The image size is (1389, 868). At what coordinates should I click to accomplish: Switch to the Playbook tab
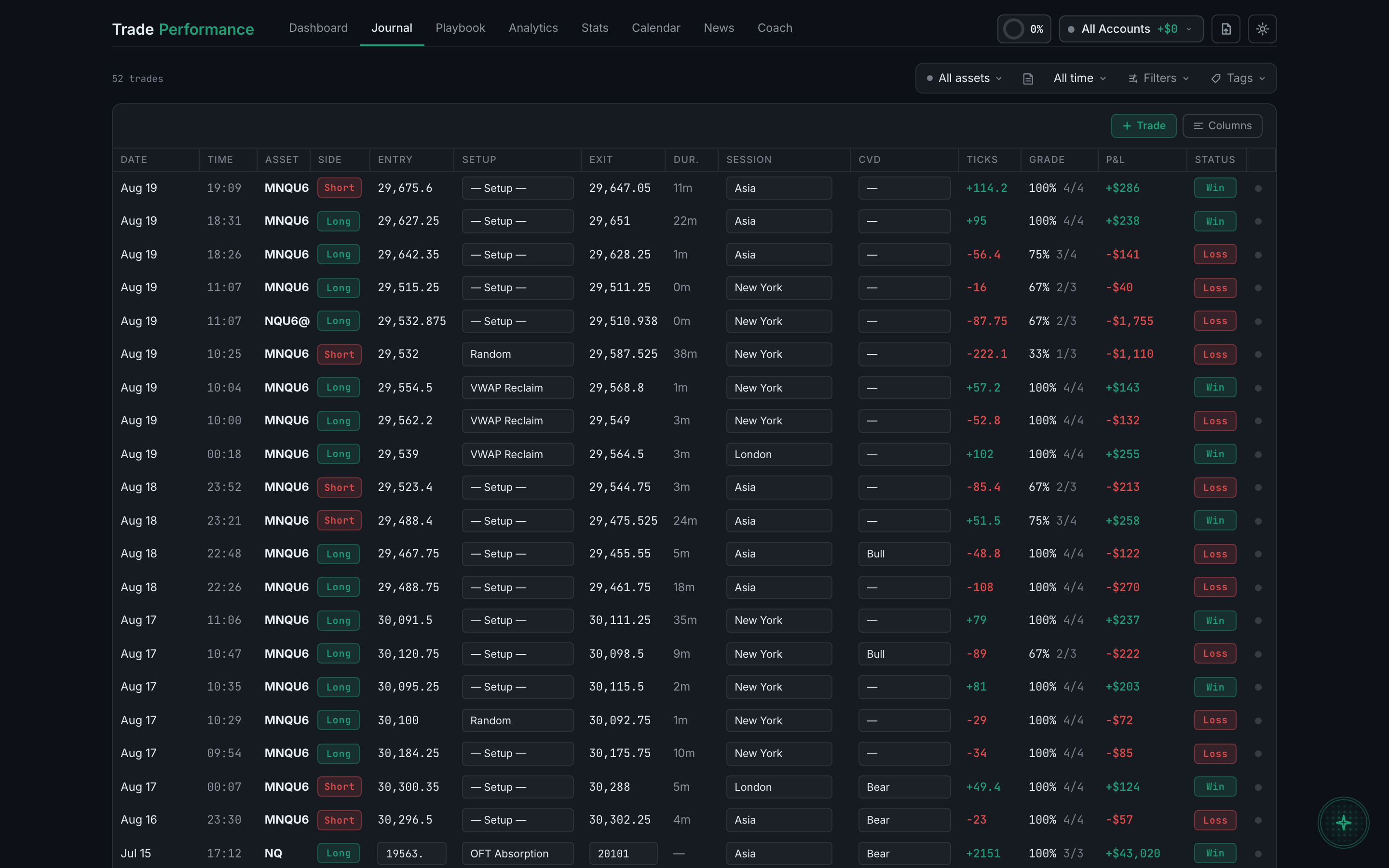460,27
